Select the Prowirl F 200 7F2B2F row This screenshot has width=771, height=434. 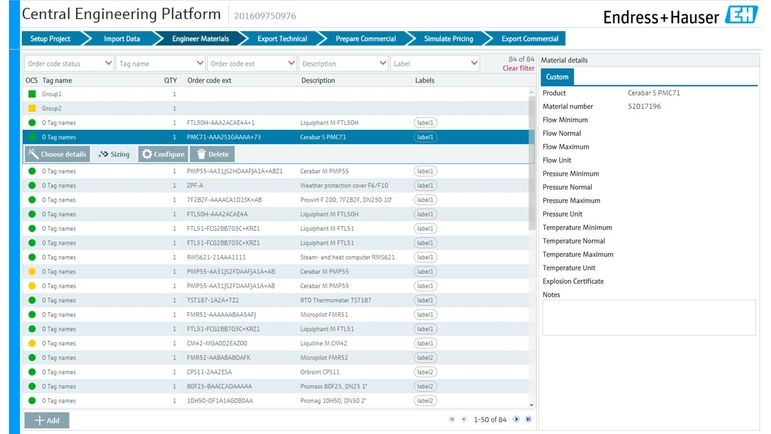point(276,200)
